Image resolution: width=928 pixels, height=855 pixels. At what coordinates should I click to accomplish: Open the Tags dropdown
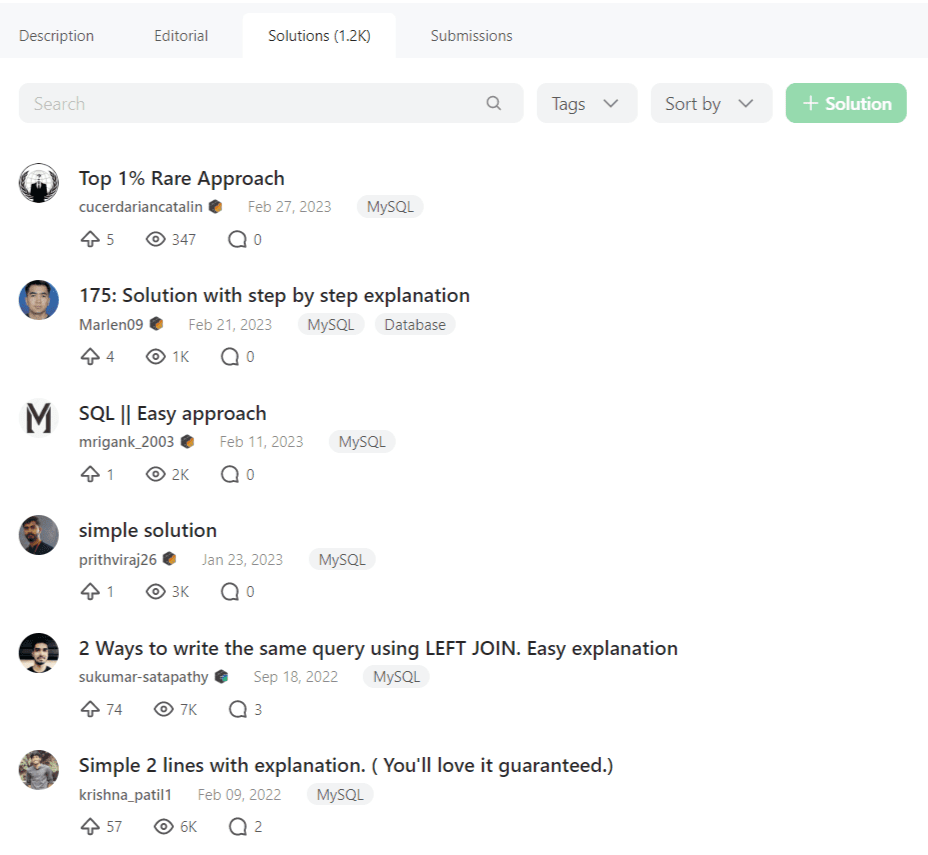pos(586,103)
